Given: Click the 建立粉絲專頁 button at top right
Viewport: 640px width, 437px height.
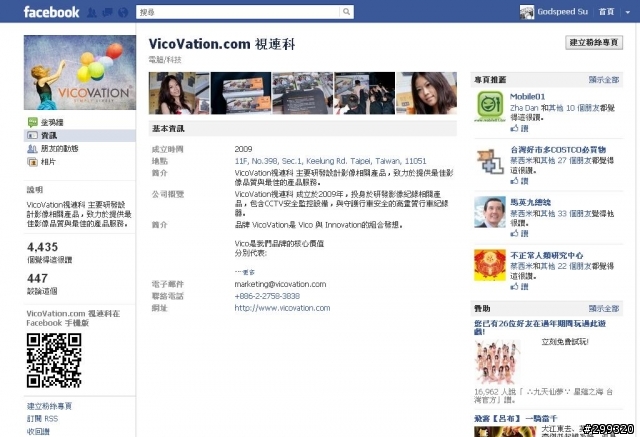Looking at the screenshot, I should 594,42.
